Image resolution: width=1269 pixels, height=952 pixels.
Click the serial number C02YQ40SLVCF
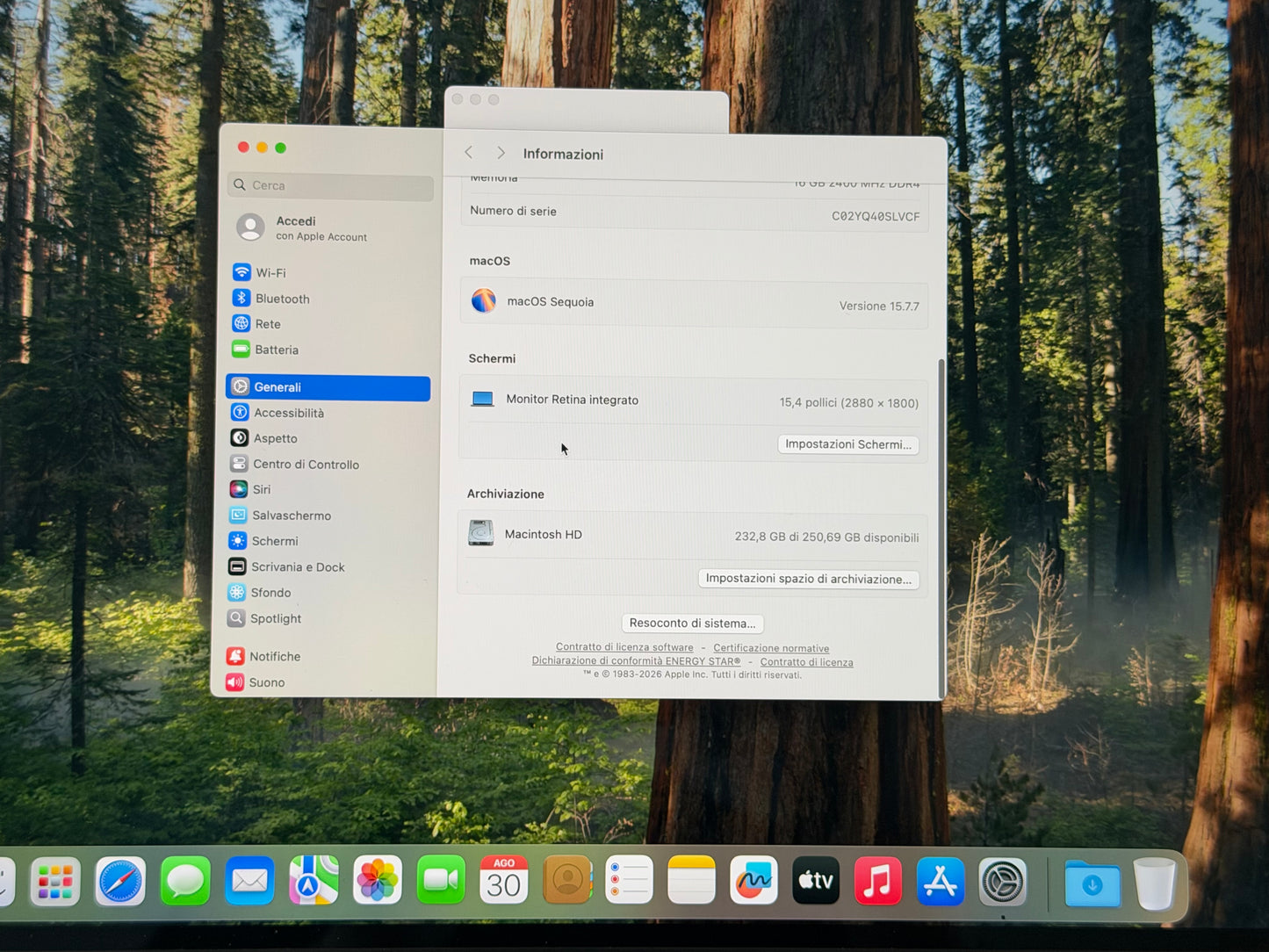[x=876, y=216]
